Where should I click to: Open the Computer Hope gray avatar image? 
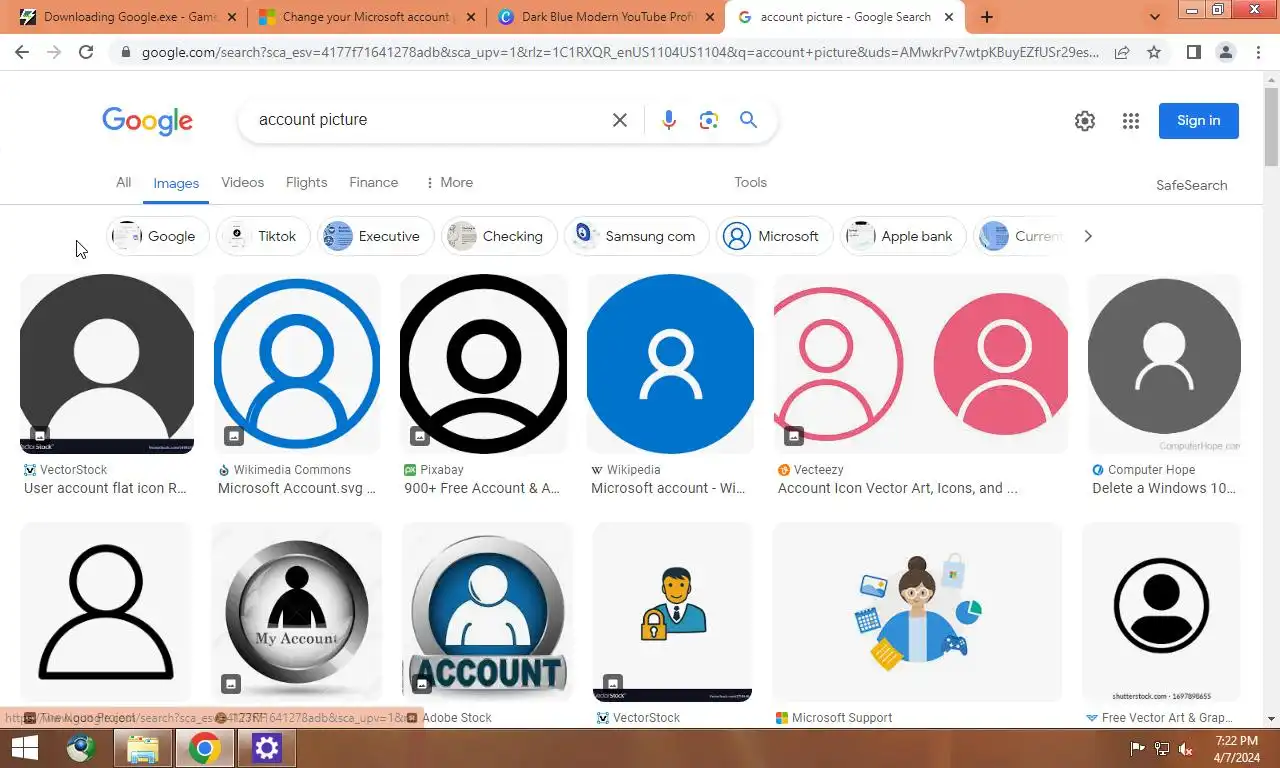(1164, 364)
